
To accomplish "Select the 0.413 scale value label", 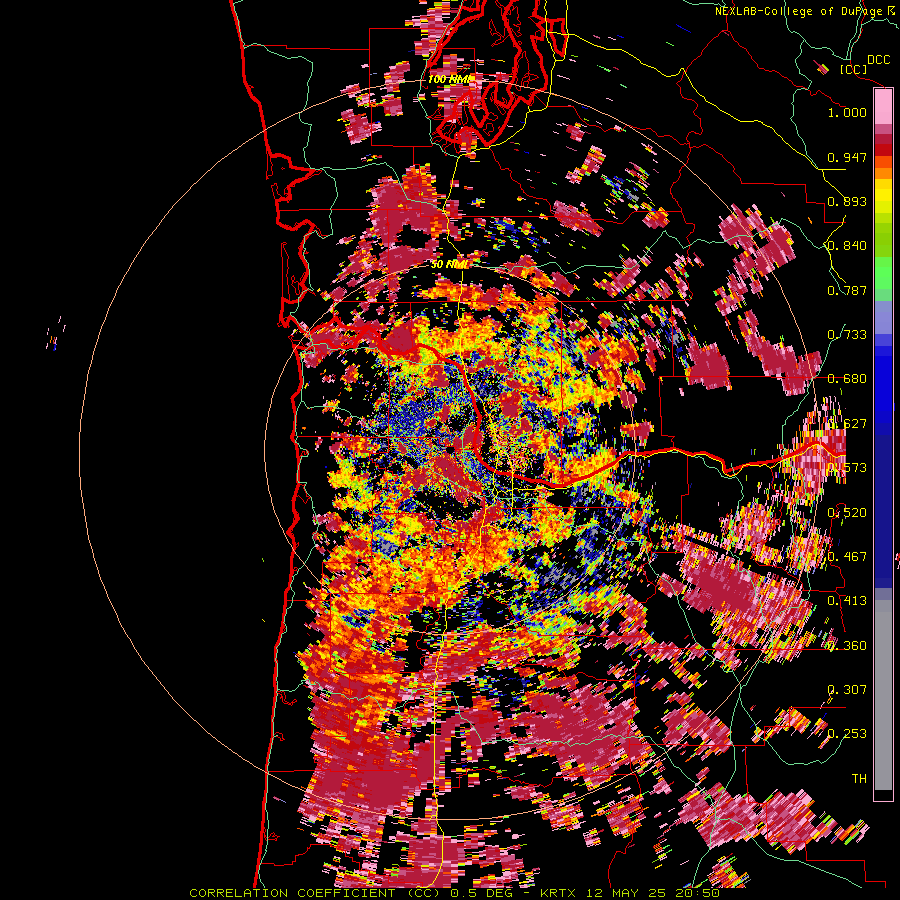I will click(x=847, y=601).
